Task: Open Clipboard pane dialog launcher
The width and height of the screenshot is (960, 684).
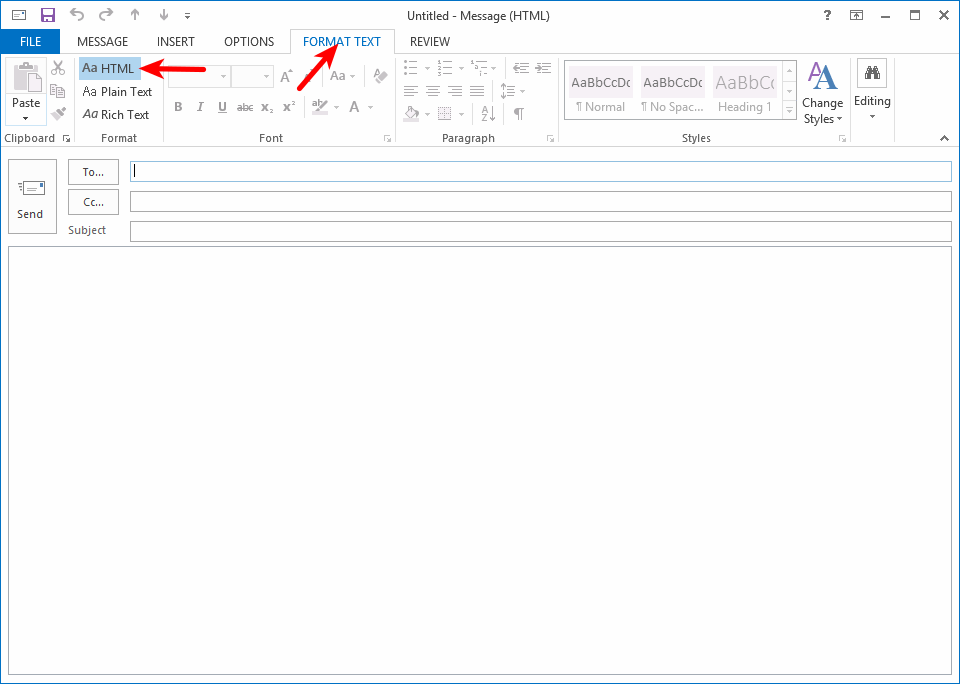Action: point(66,139)
